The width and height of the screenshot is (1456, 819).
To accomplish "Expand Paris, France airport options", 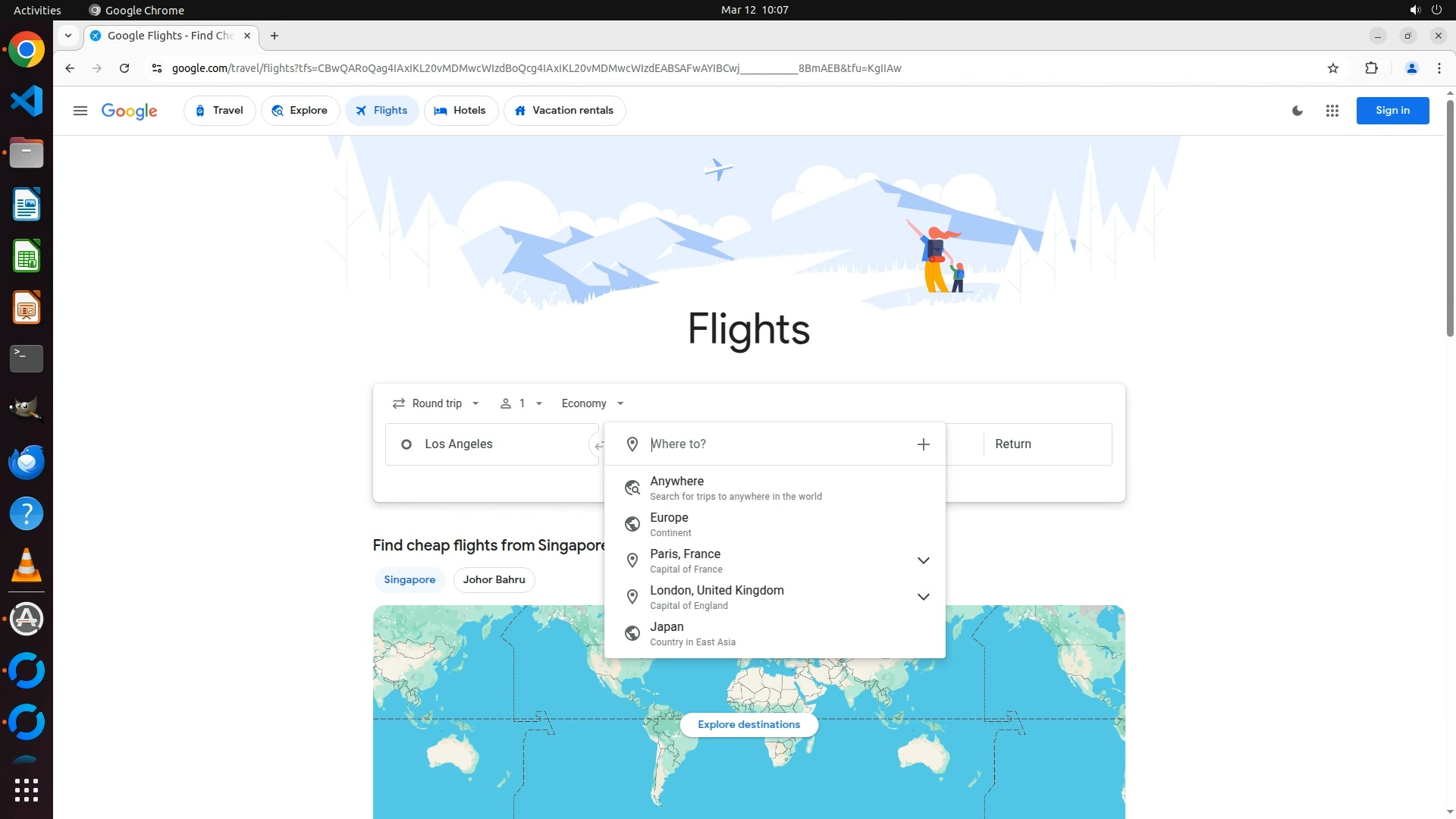I will tap(923, 560).
